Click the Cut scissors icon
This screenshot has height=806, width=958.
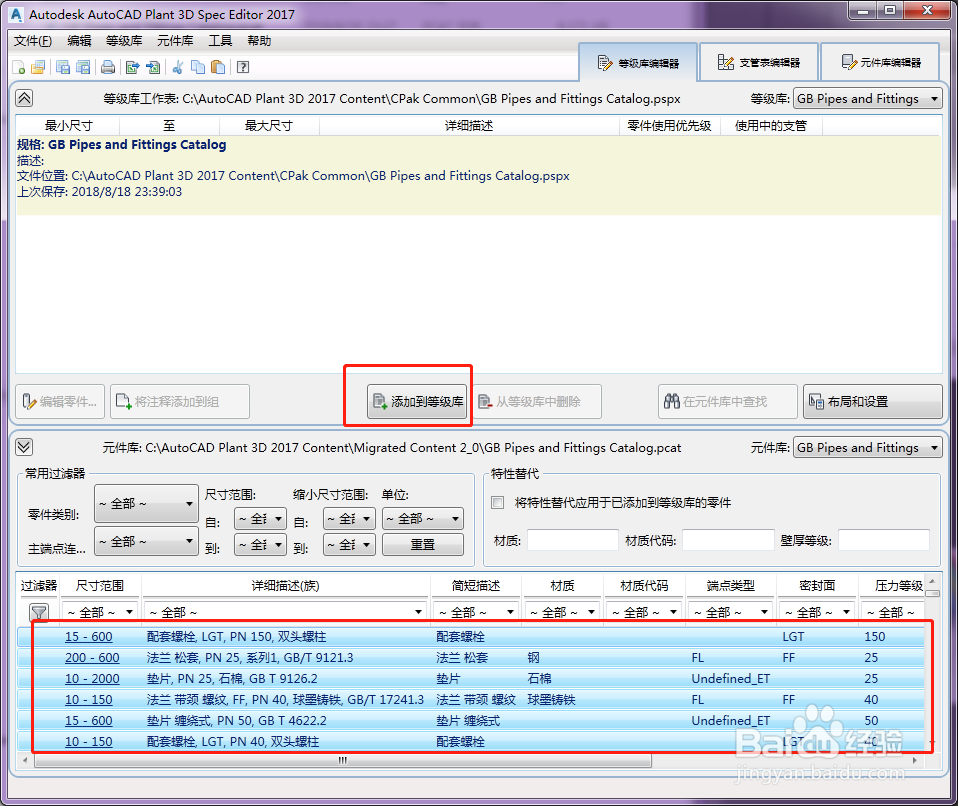178,67
